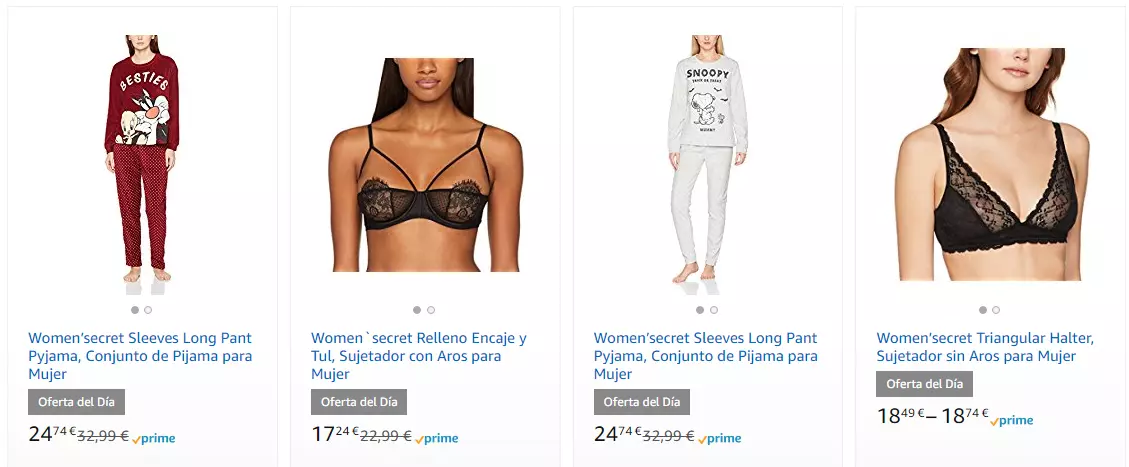The height and width of the screenshot is (467, 1129).
Task: Open Relleno Encaje y Tul Sujetador link
Action: pos(419,356)
